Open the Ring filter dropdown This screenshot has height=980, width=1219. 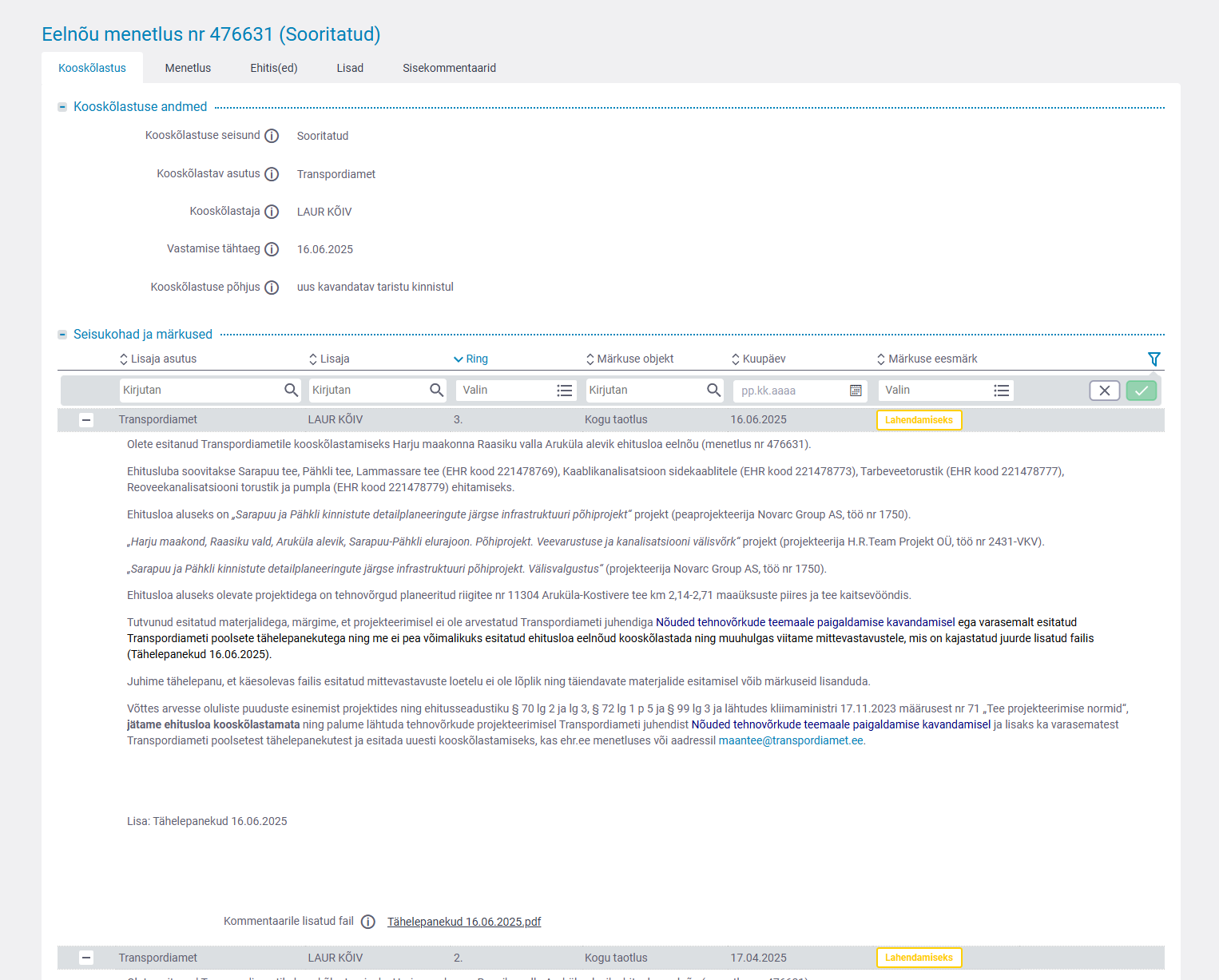(x=518, y=390)
